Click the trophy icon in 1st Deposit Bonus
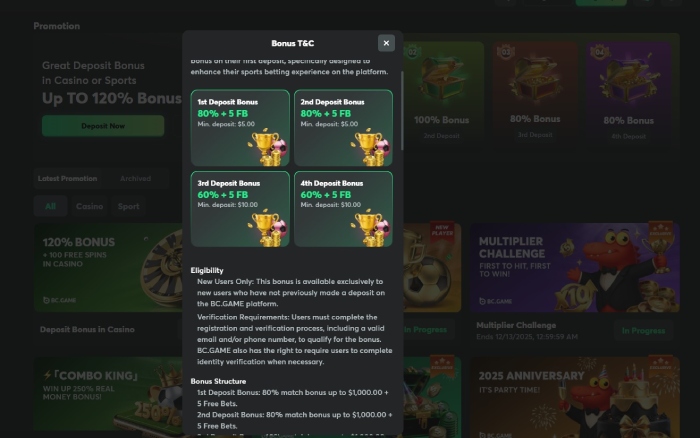This screenshot has width=700, height=438. (x=267, y=147)
